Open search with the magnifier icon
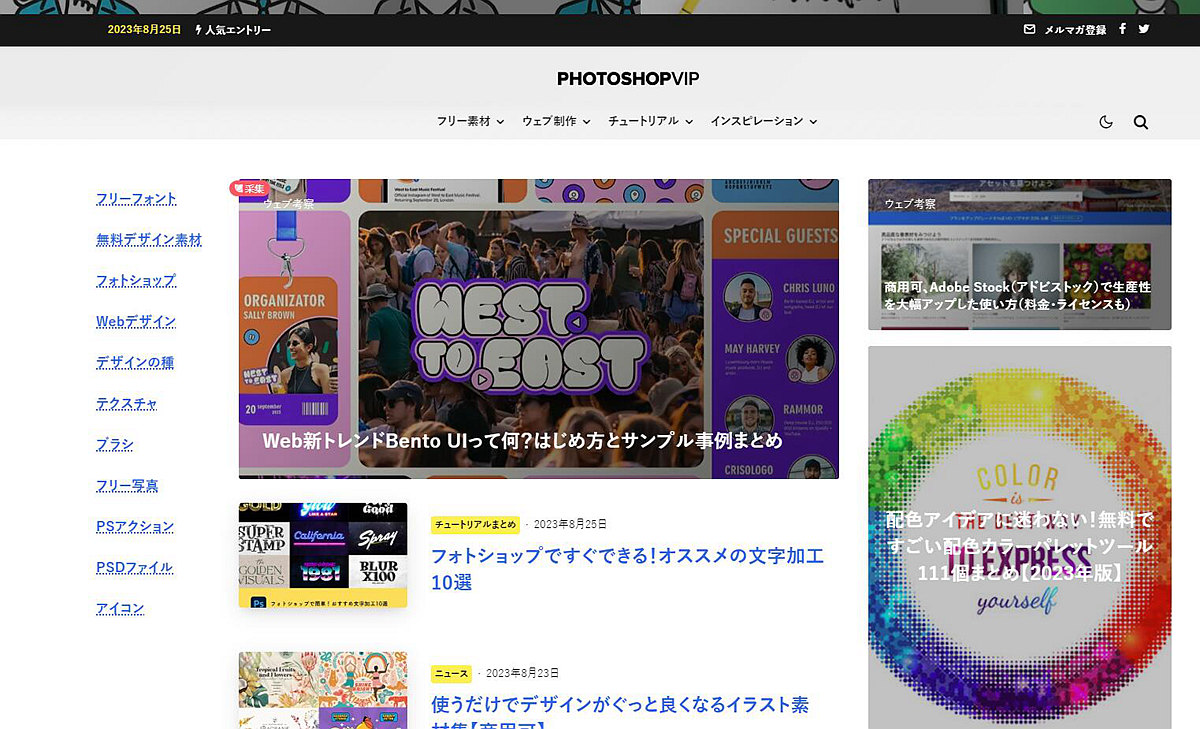Viewport: 1200px width, 729px height. 1141,122
